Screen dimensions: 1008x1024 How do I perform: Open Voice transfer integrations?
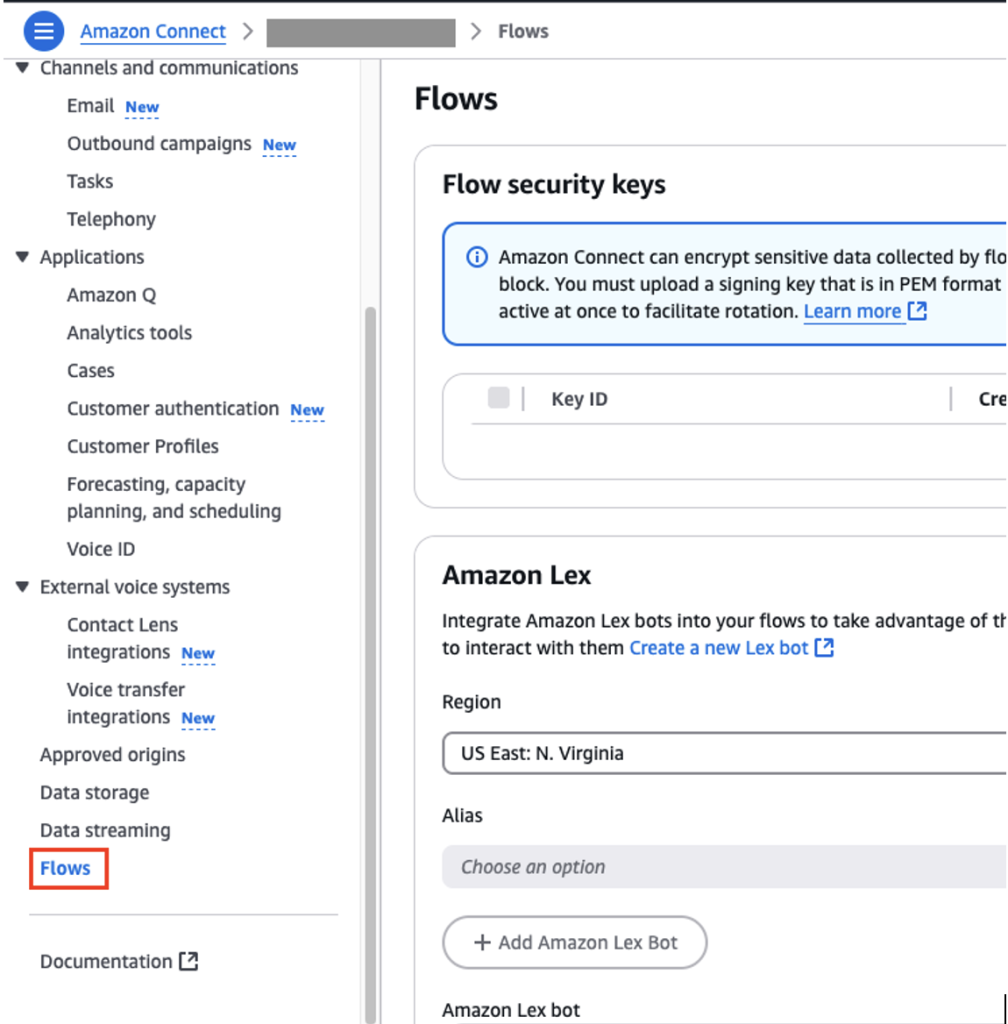(x=125, y=703)
